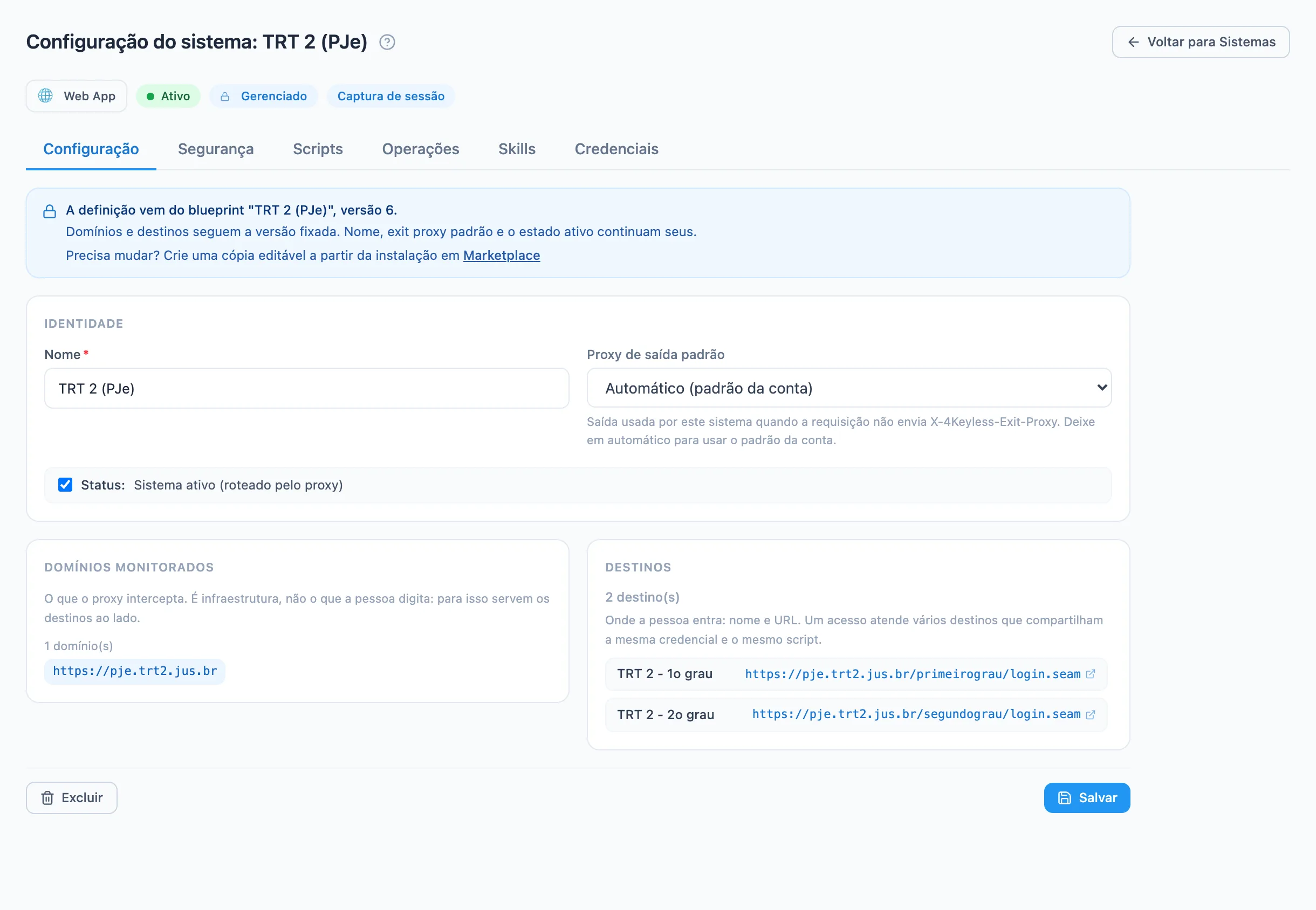Click the floppy disk icon on Salvar

(1065, 798)
